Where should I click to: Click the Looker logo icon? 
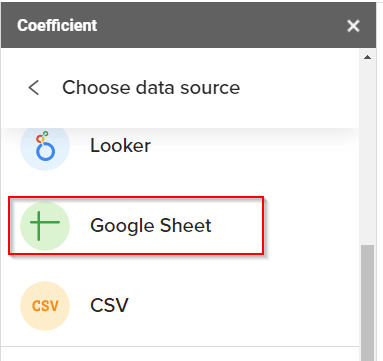45,147
